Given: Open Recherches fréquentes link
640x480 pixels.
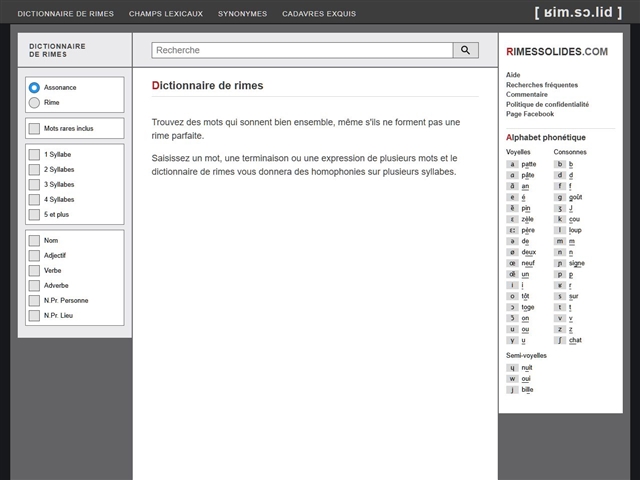Looking at the screenshot, I should tap(542, 85).
